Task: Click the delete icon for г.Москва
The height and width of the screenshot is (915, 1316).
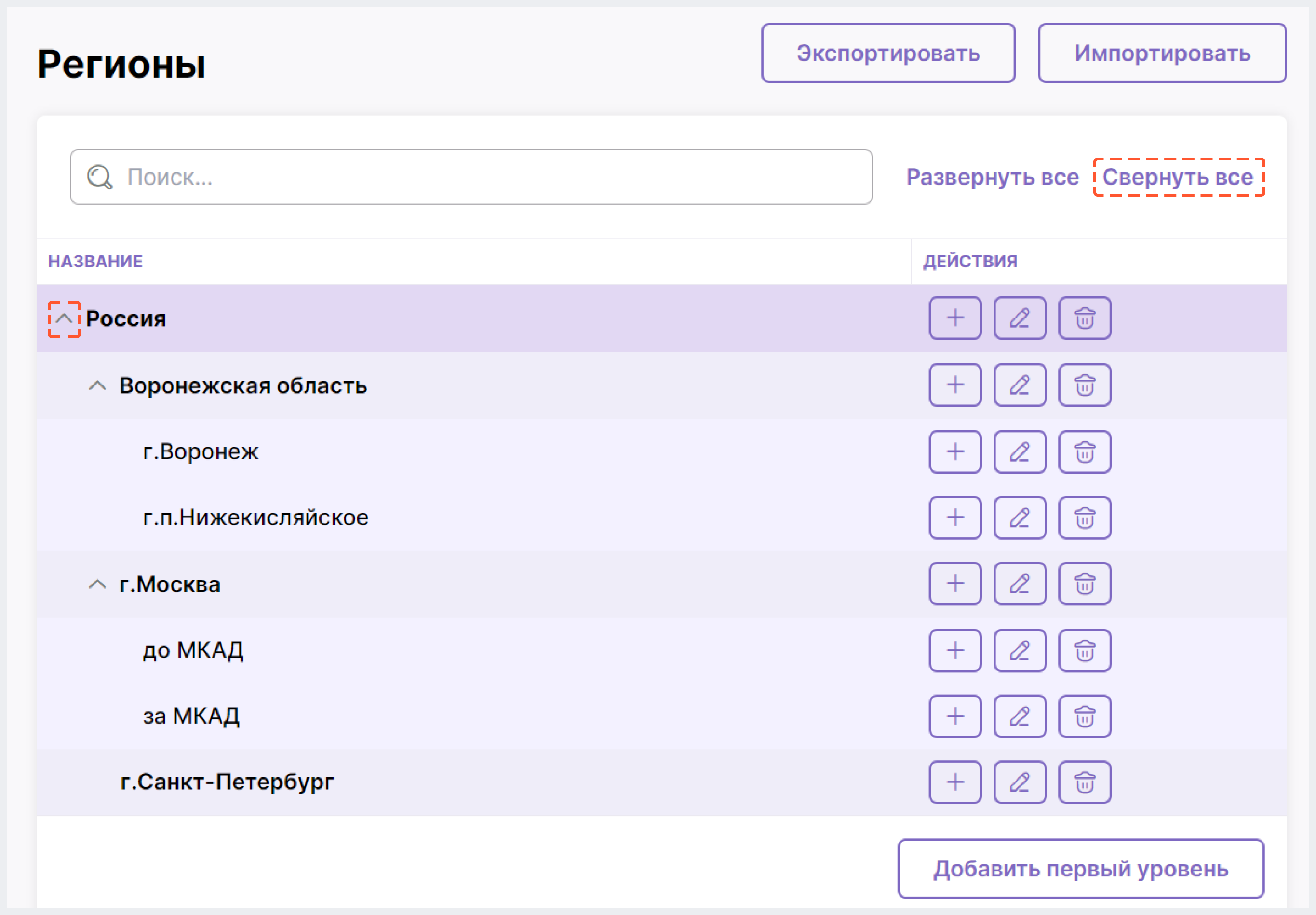Action: (x=1085, y=583)
